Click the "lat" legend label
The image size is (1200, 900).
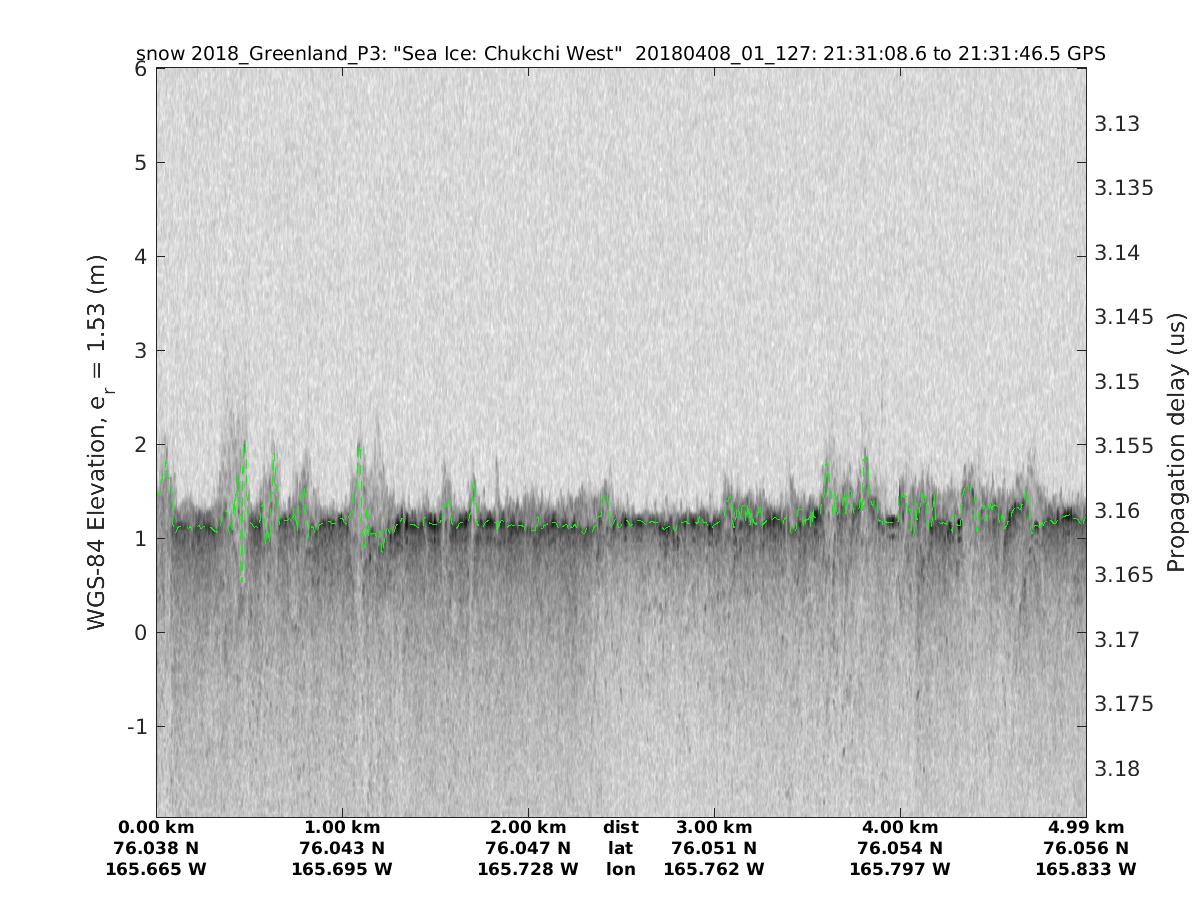(621, 848)
